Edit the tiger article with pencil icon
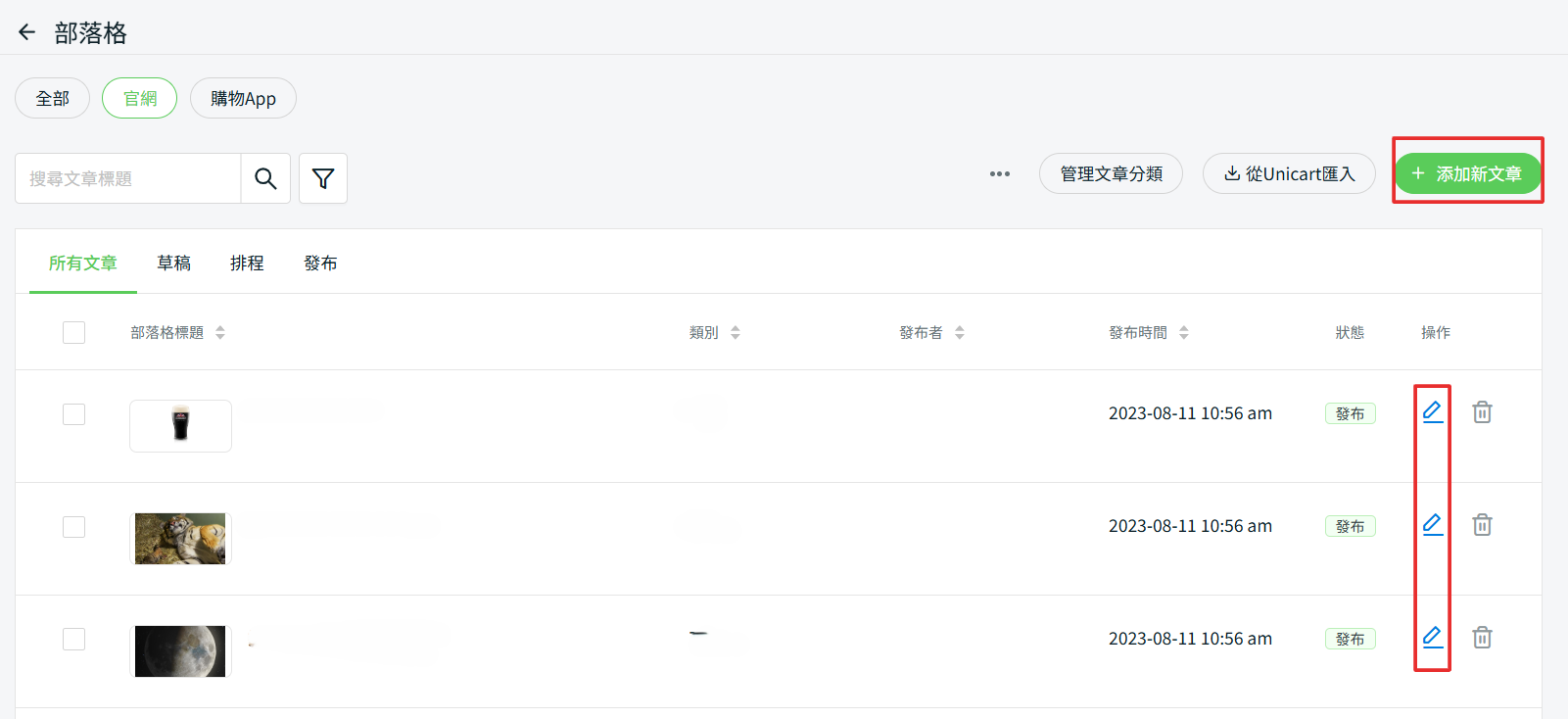Screen dimensions: 1568x719 [x=1432, y=524]
